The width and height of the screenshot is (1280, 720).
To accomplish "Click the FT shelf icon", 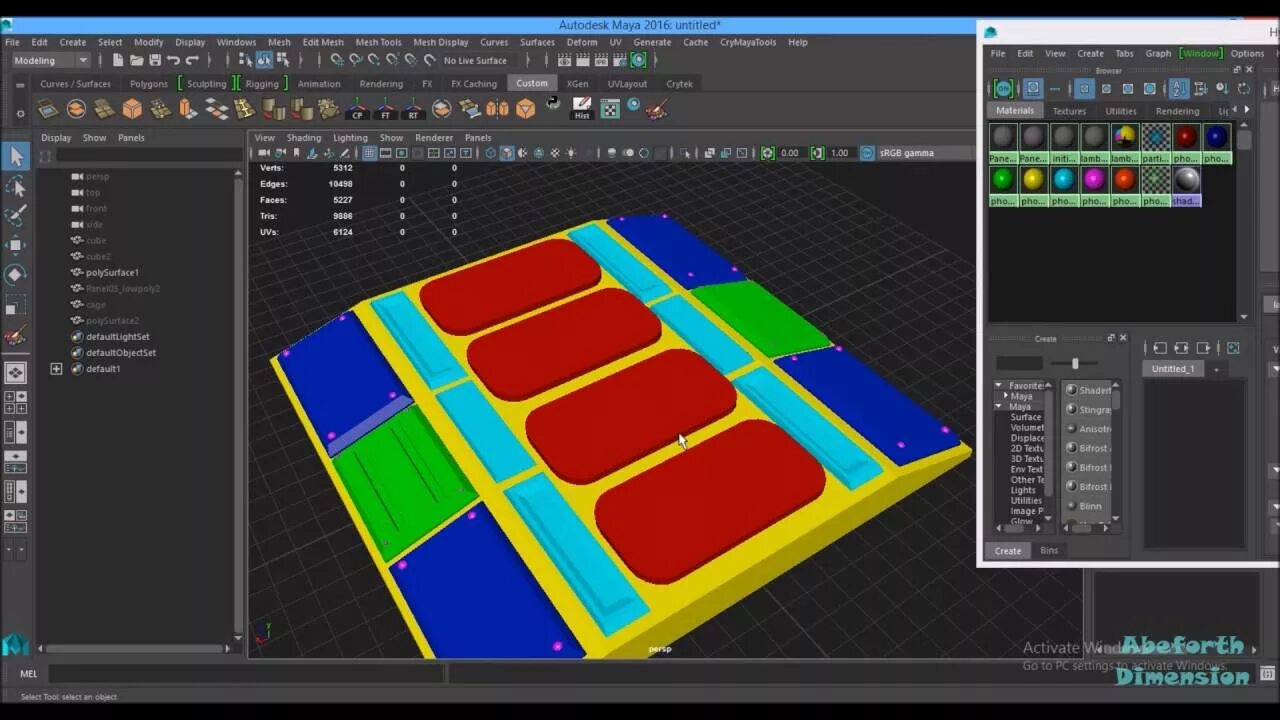I will tap(385, 109).
